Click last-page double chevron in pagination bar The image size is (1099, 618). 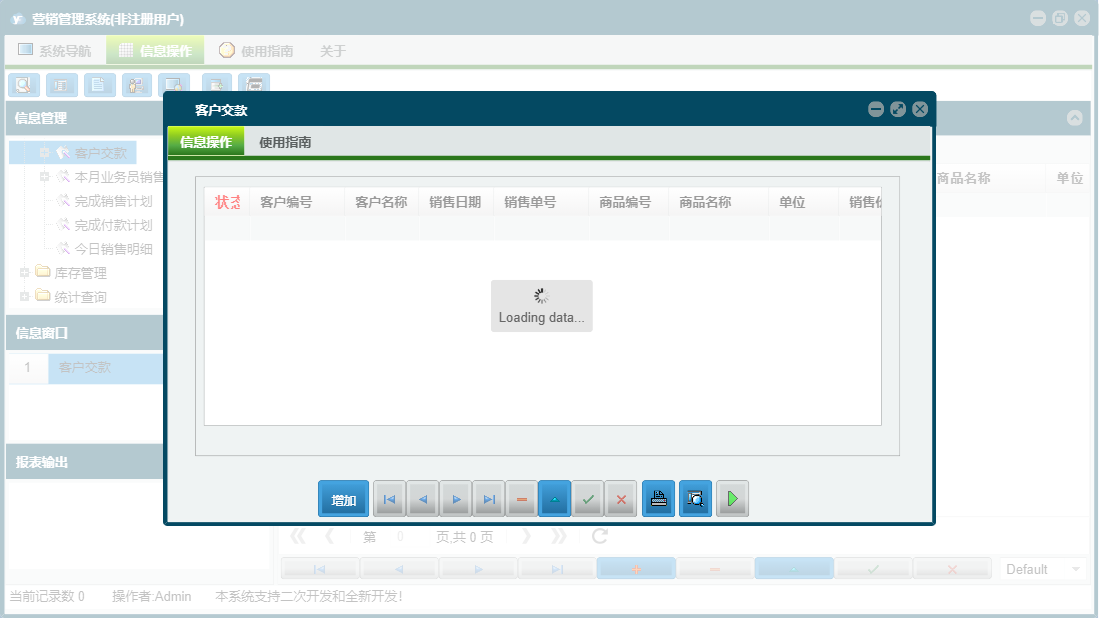tap(559, 537)
